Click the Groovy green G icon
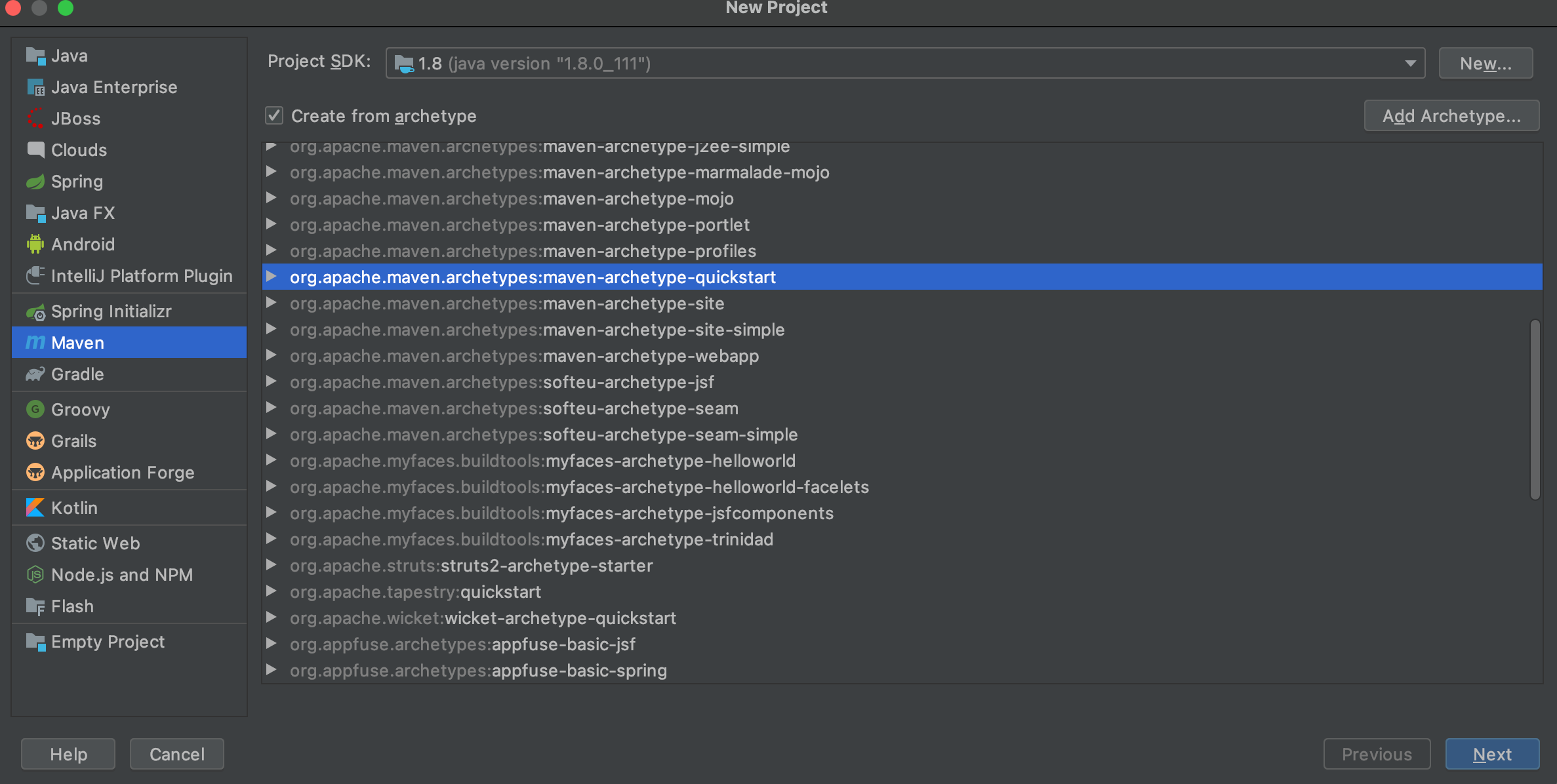The height and width of the screenshot is (784, 1557). click(35, 410)
